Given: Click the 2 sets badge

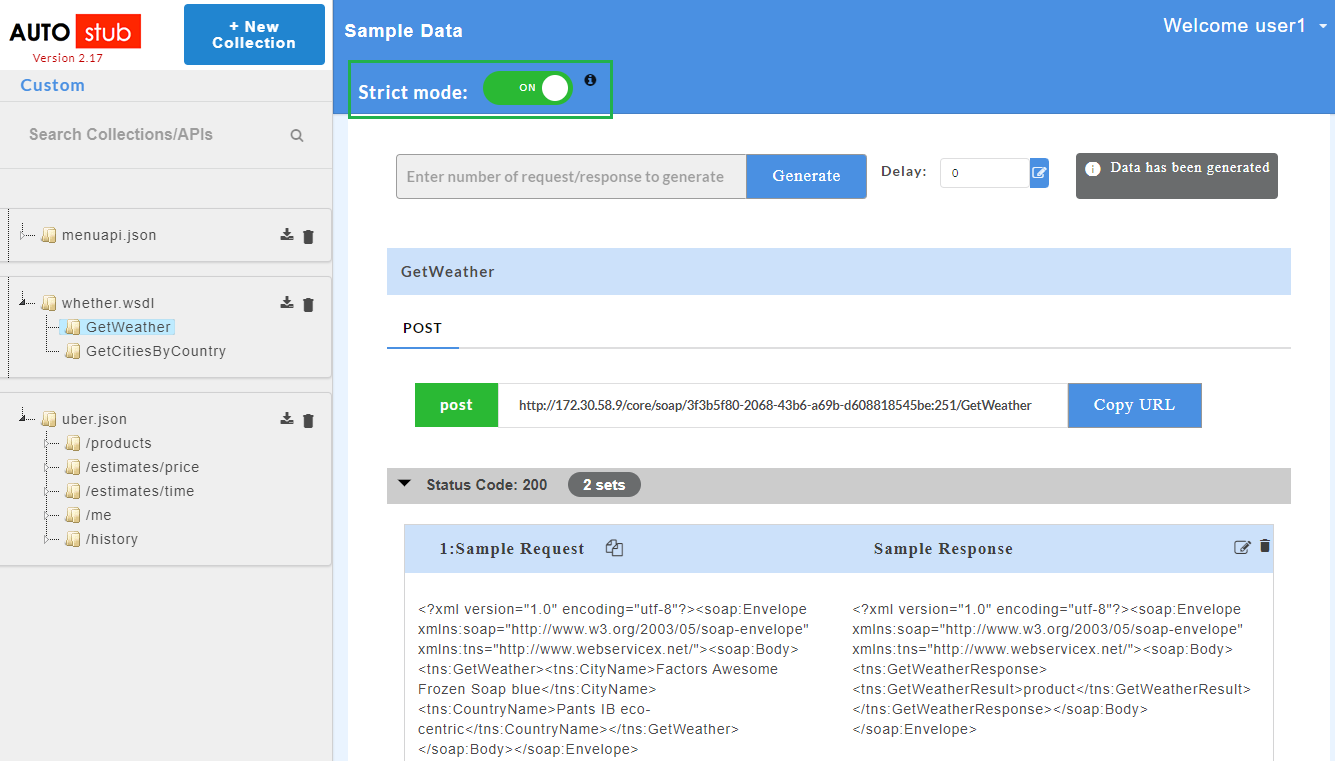Looking at the screenshot, I should click(604, 485).
